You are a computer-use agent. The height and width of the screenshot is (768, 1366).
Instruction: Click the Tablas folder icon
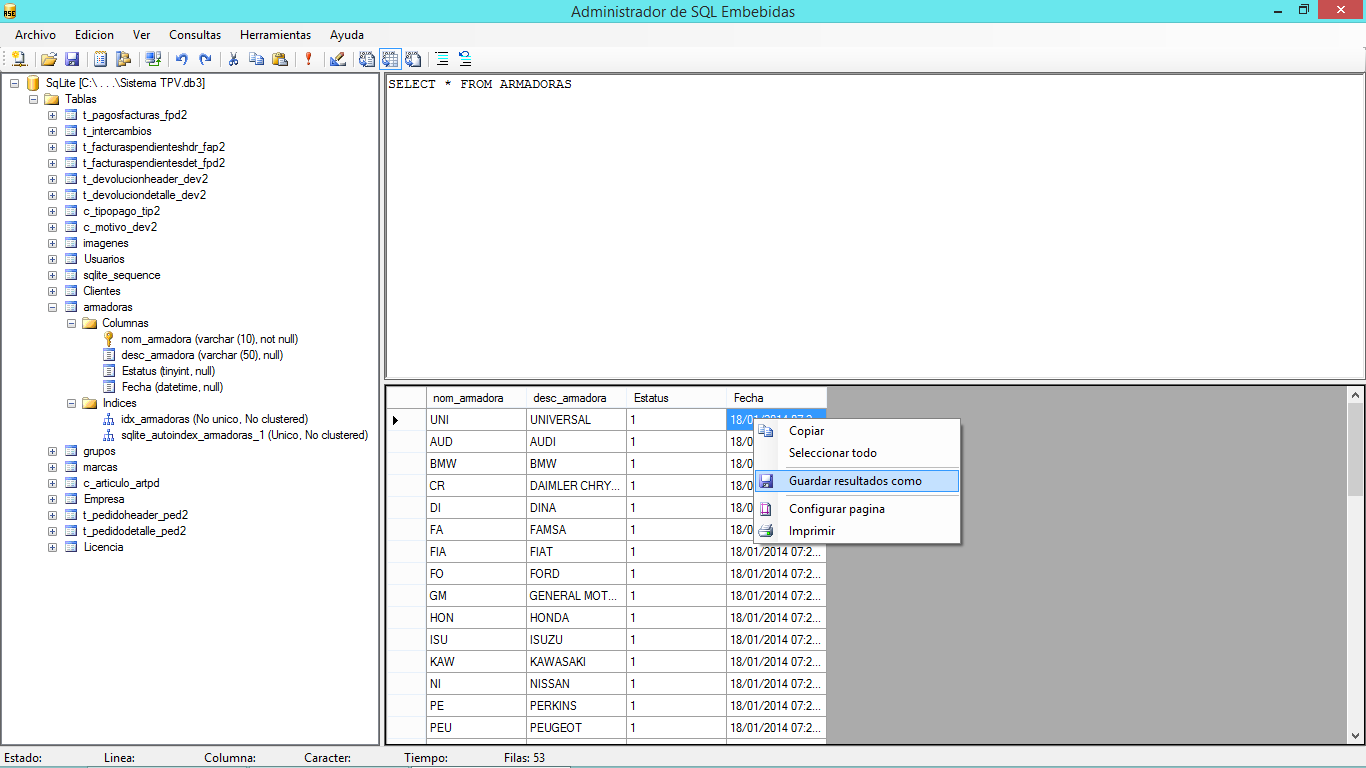[x=52, y=99]
